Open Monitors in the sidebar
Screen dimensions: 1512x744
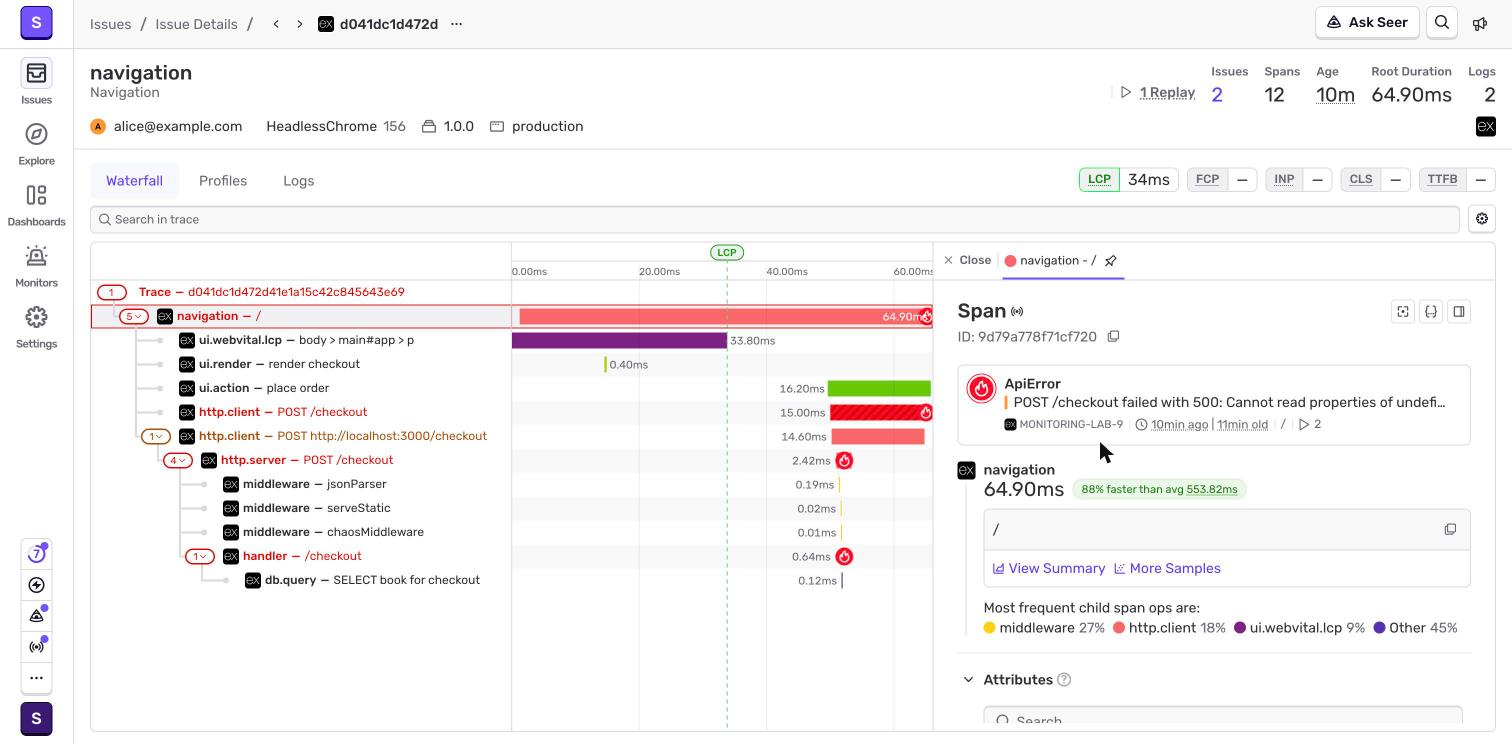(x=36, y=256)
